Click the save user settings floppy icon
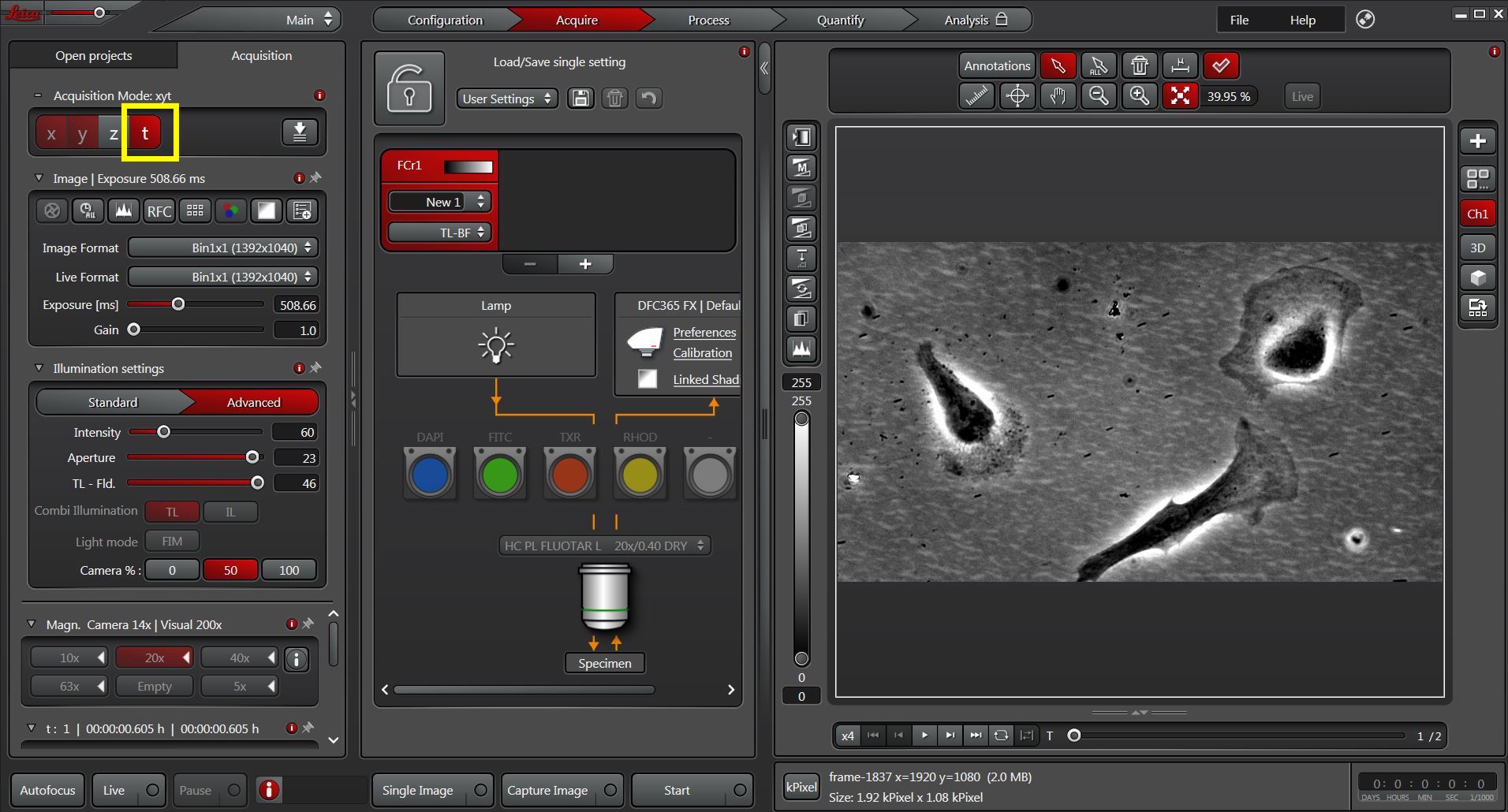This screenshot has width=1508, height=812. [580, 99]
